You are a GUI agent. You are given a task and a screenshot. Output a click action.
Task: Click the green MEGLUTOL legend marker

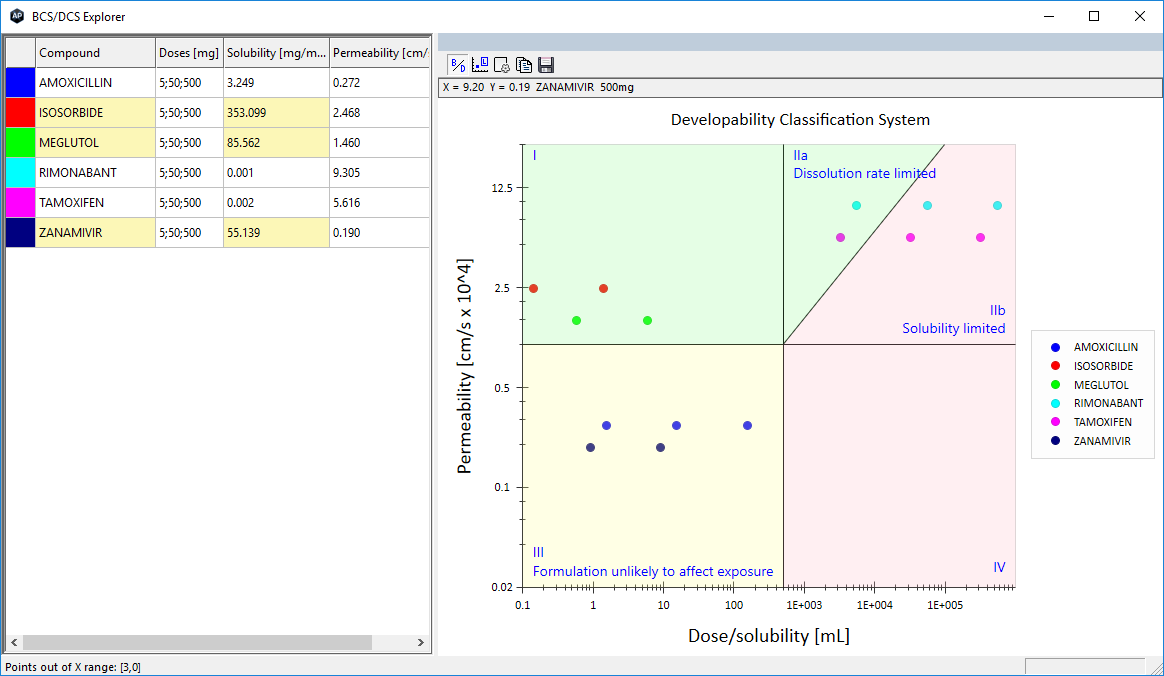pos(1056,384)
